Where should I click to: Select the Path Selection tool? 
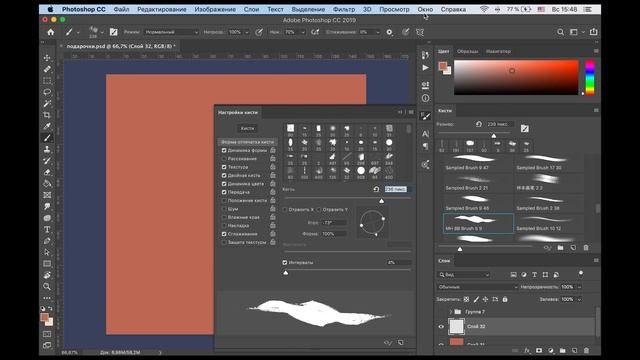(x=47, y=252)
